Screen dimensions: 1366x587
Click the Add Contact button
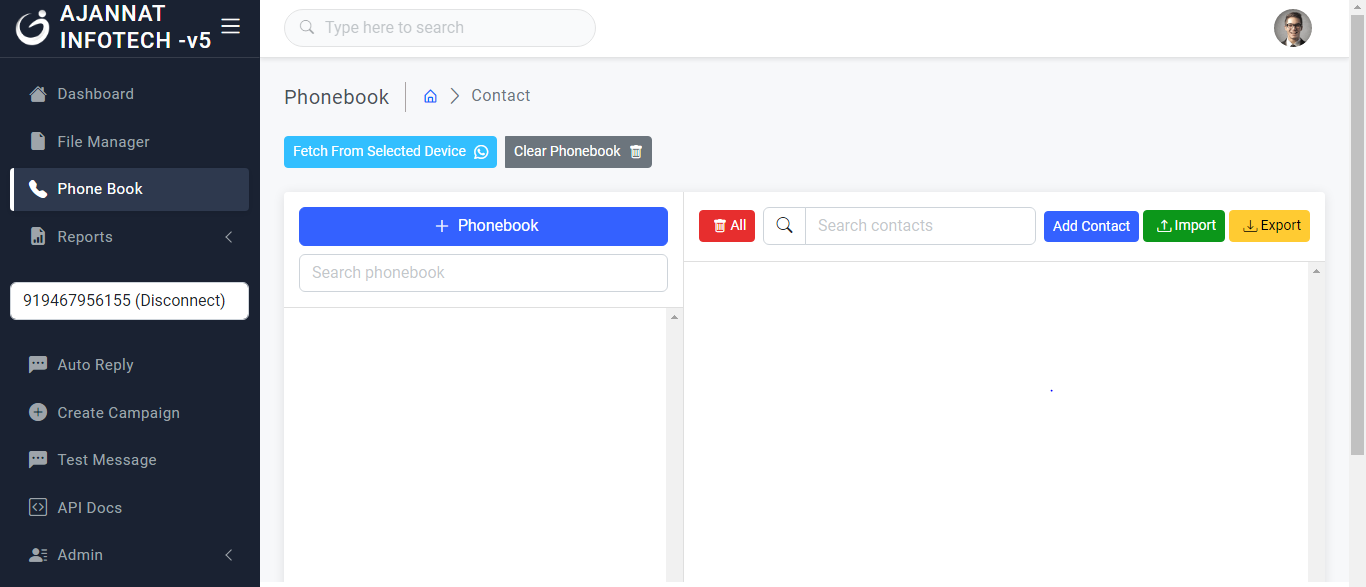coord(1091,226)
